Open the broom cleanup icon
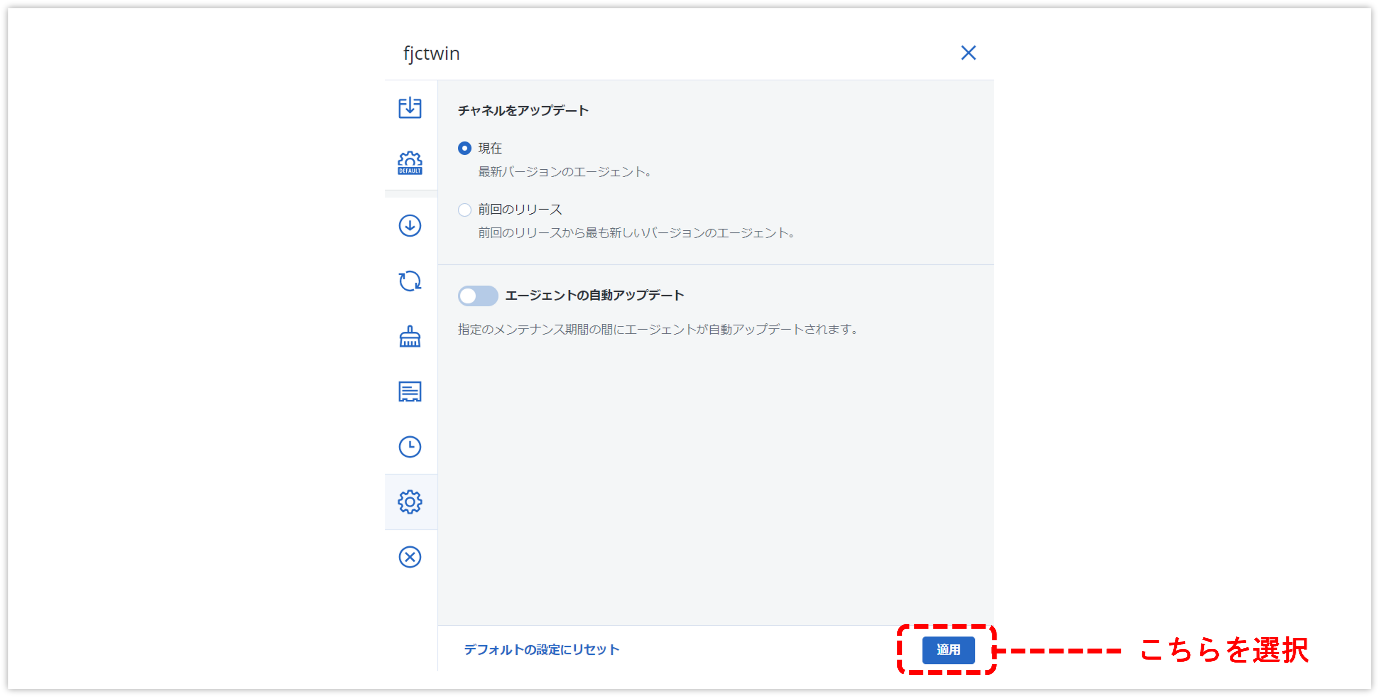This screenshot has width=1379, height=697. tap(410, 337)
